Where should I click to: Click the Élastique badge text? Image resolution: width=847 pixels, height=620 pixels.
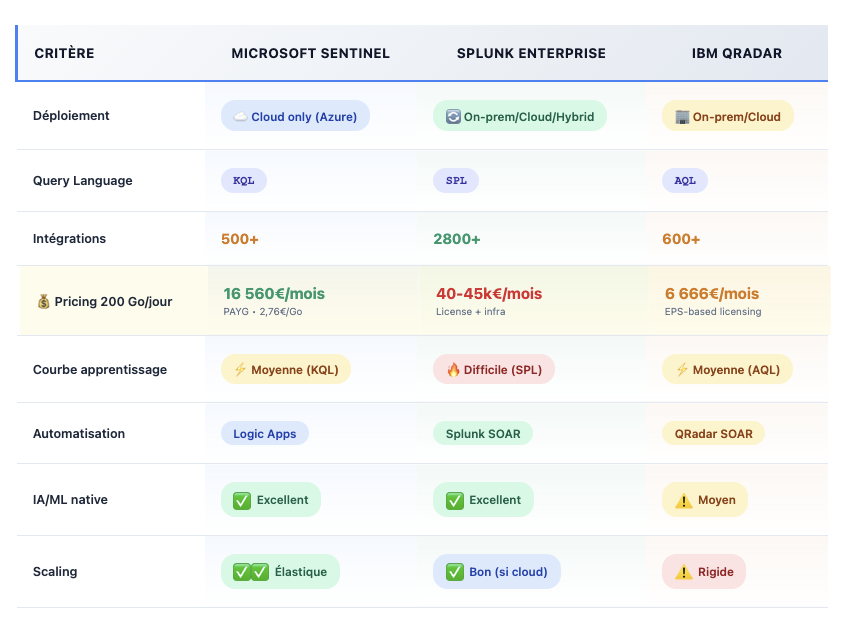301,571
